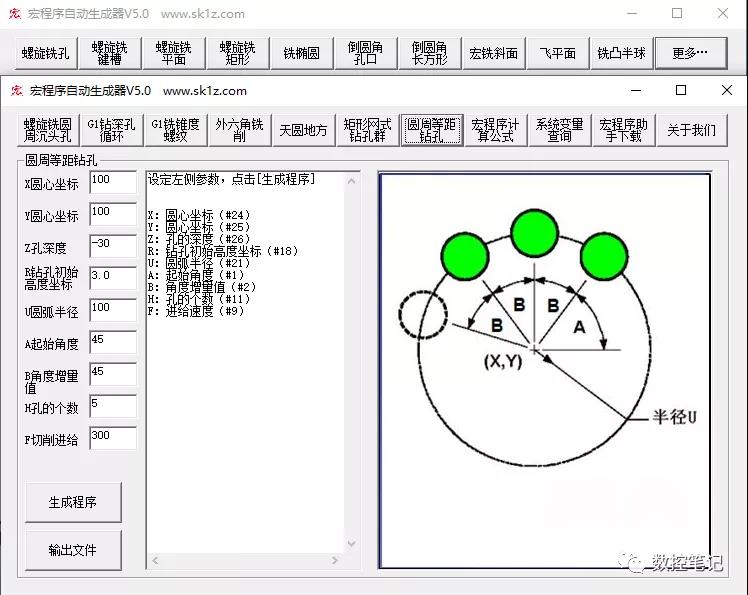Viewport: 748px width, 595px height.
Task: Click the 关于我们 button
Action: coord(691,130)
